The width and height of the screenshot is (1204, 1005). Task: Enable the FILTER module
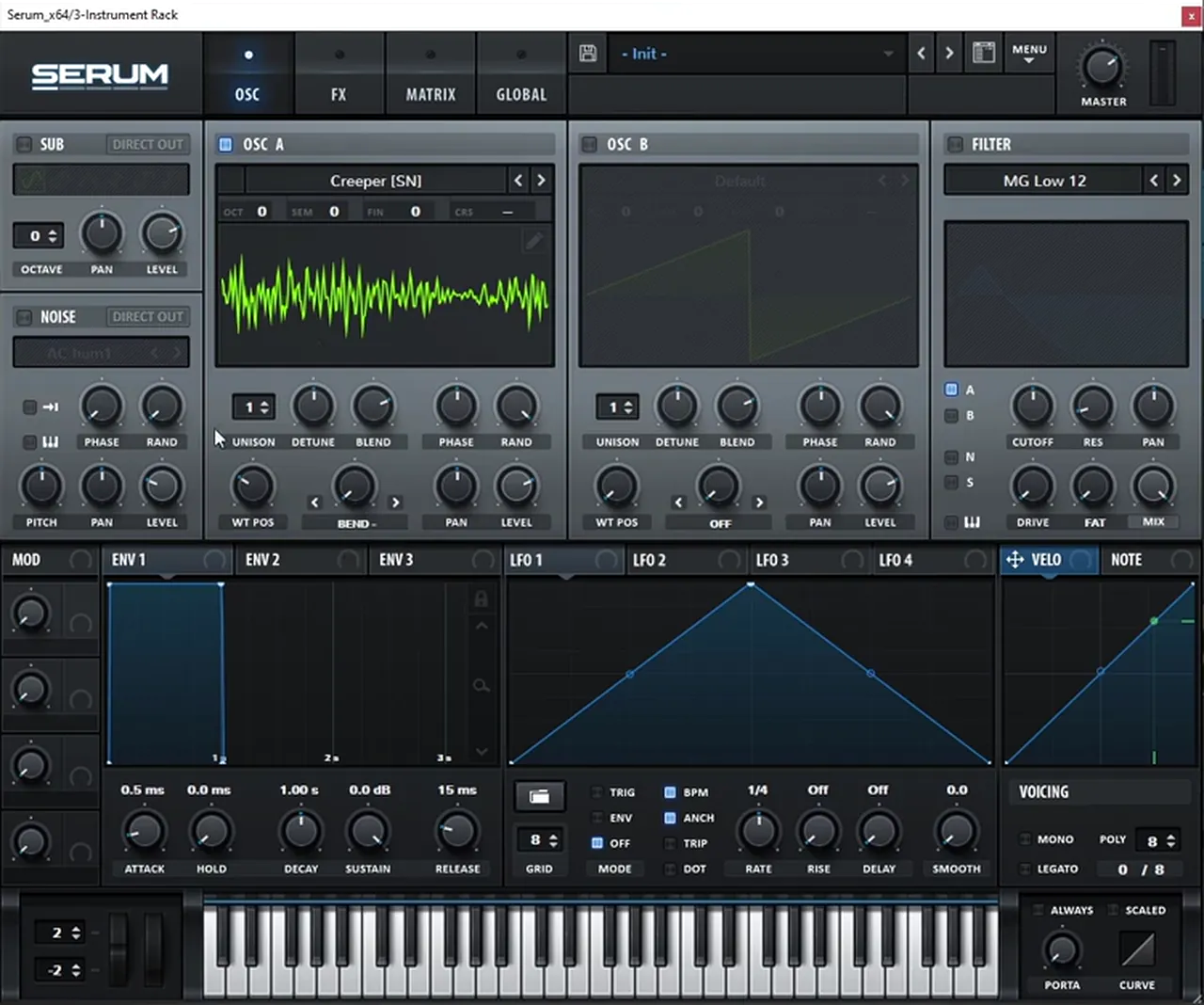point(955,144)
